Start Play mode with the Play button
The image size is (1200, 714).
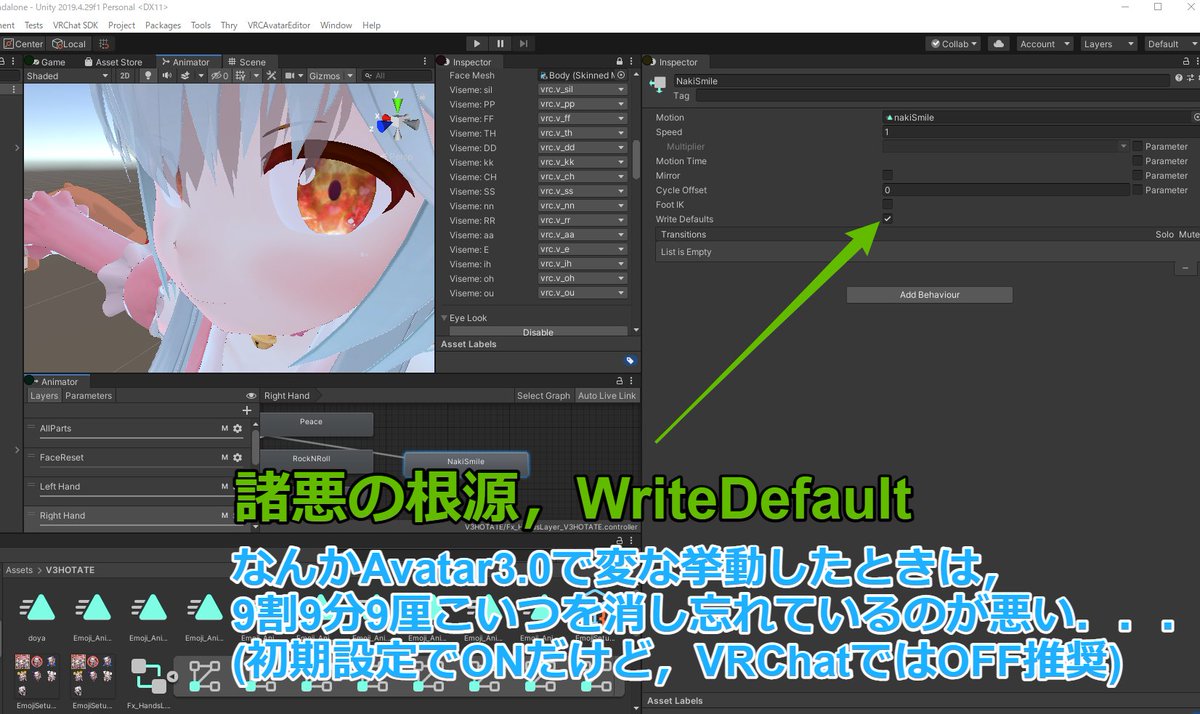coord(477,44)
